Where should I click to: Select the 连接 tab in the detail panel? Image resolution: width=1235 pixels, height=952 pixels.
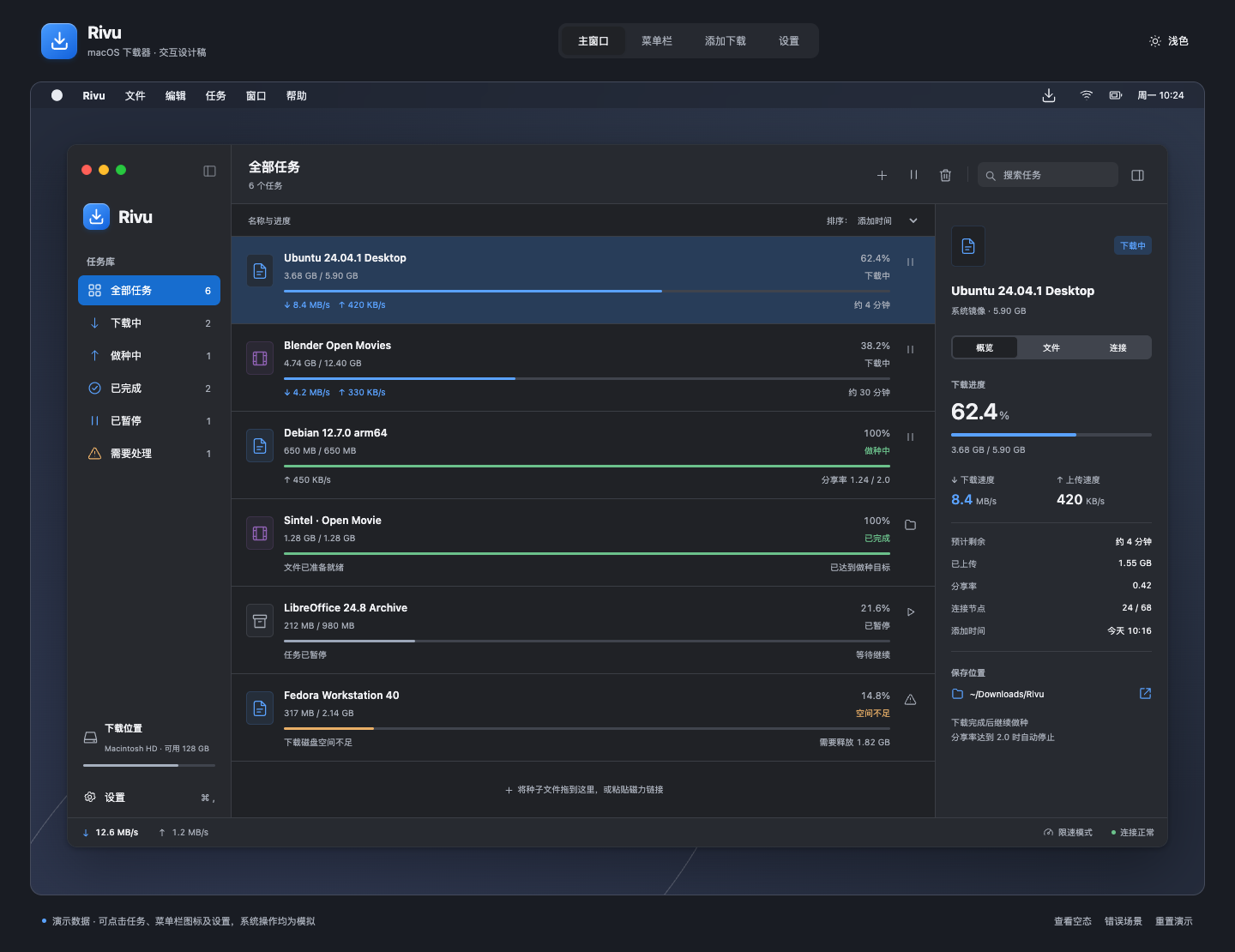[1118, 347]
